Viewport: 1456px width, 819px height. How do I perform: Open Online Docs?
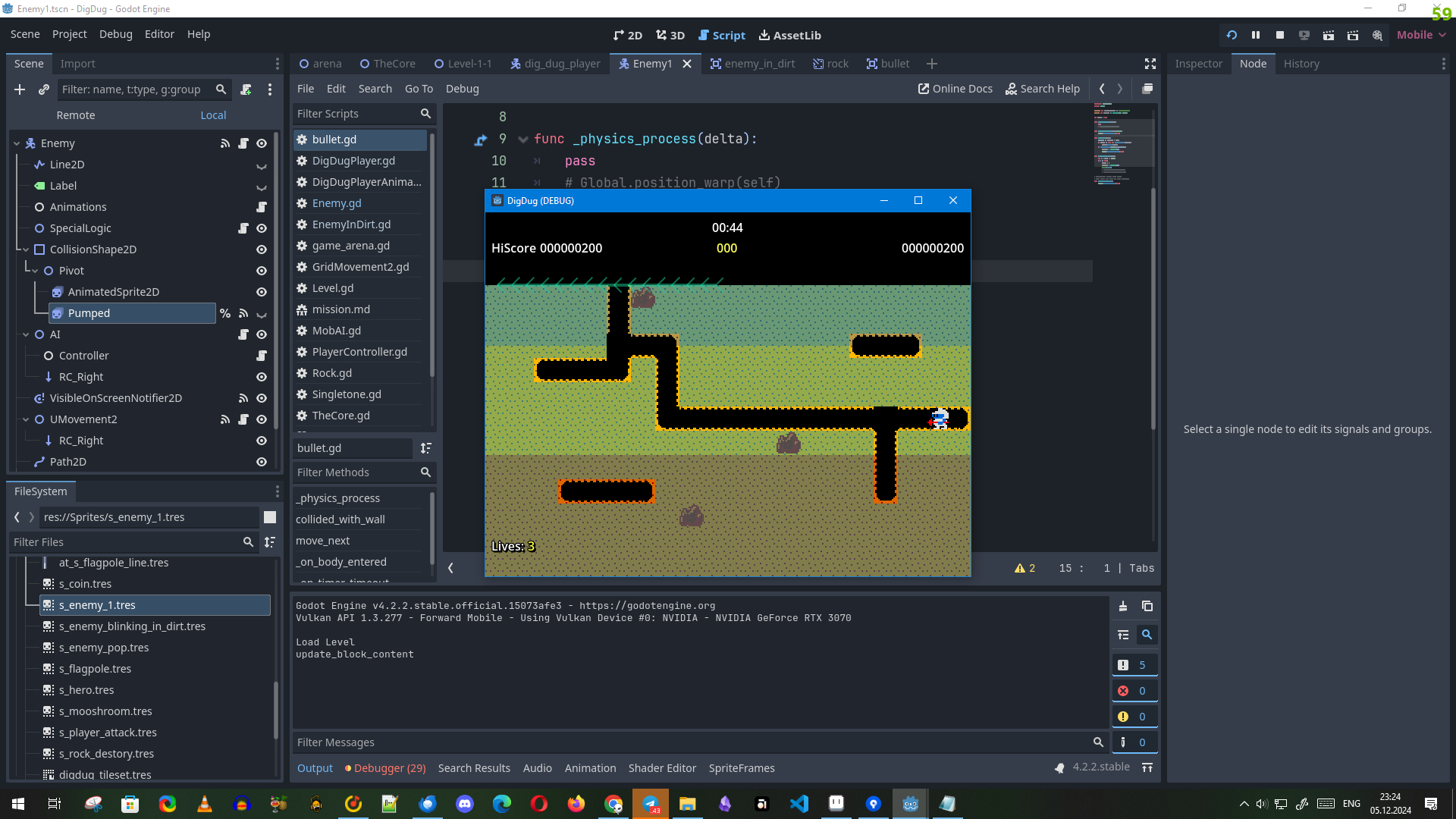pos(955,89)
